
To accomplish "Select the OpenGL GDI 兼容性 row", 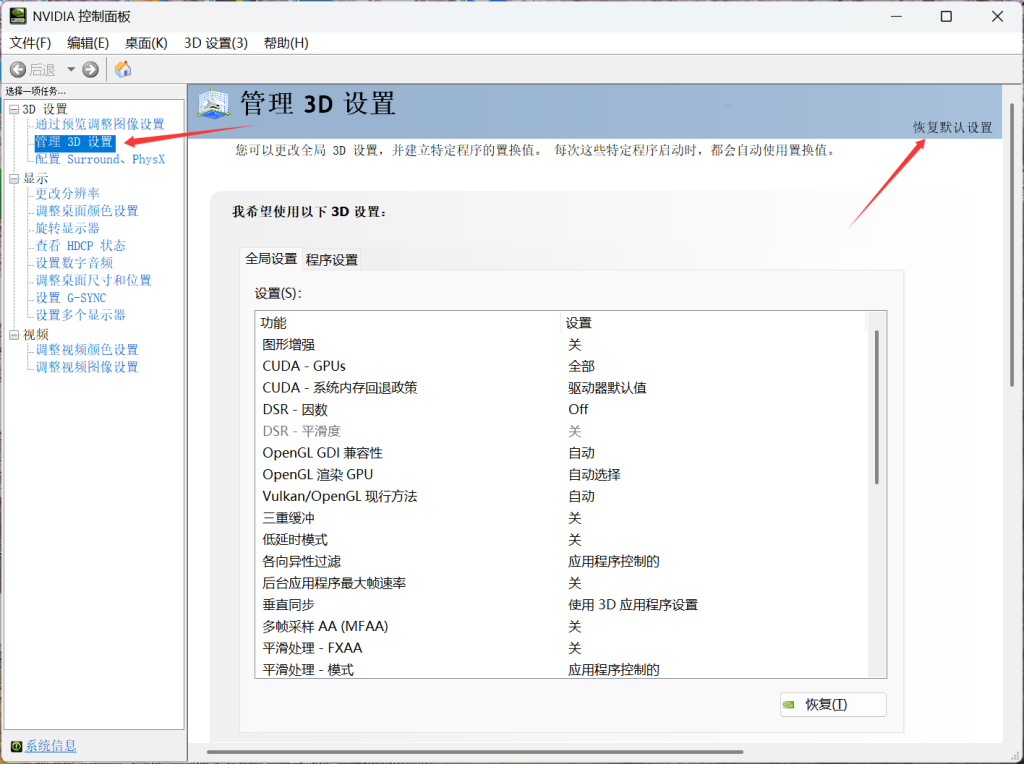I will pyautogui.click(x=562, y=453).
